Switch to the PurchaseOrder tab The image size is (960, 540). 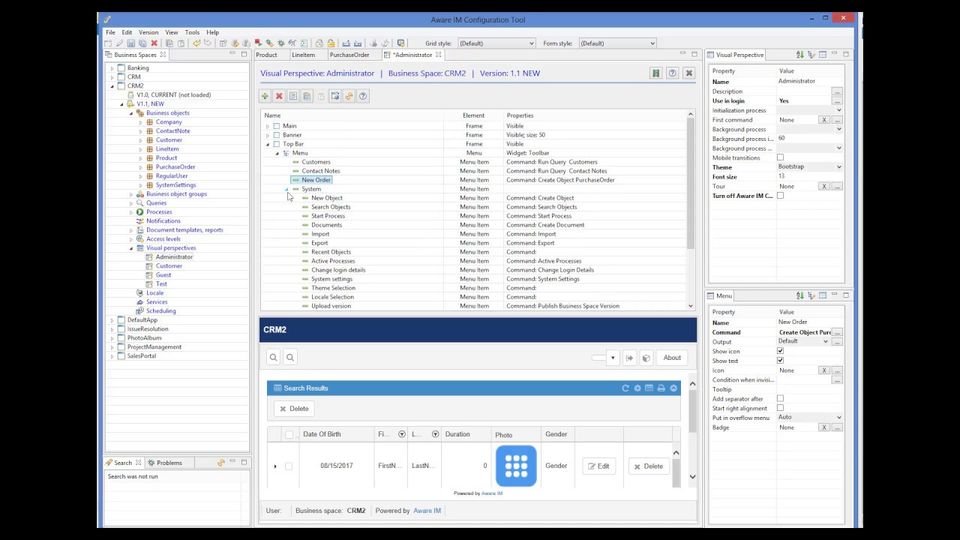(349, 54)
